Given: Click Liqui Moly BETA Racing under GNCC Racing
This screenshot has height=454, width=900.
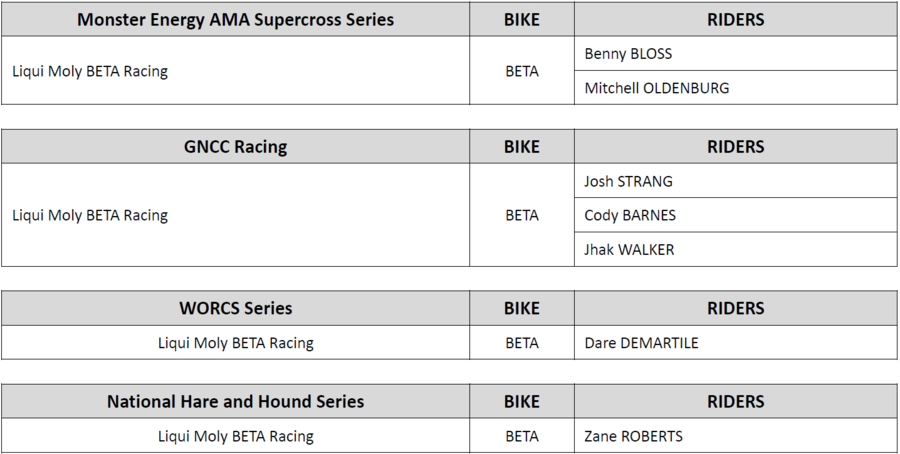Looking at the screenshot, I should pyautogui.click(x=90, y=216).
